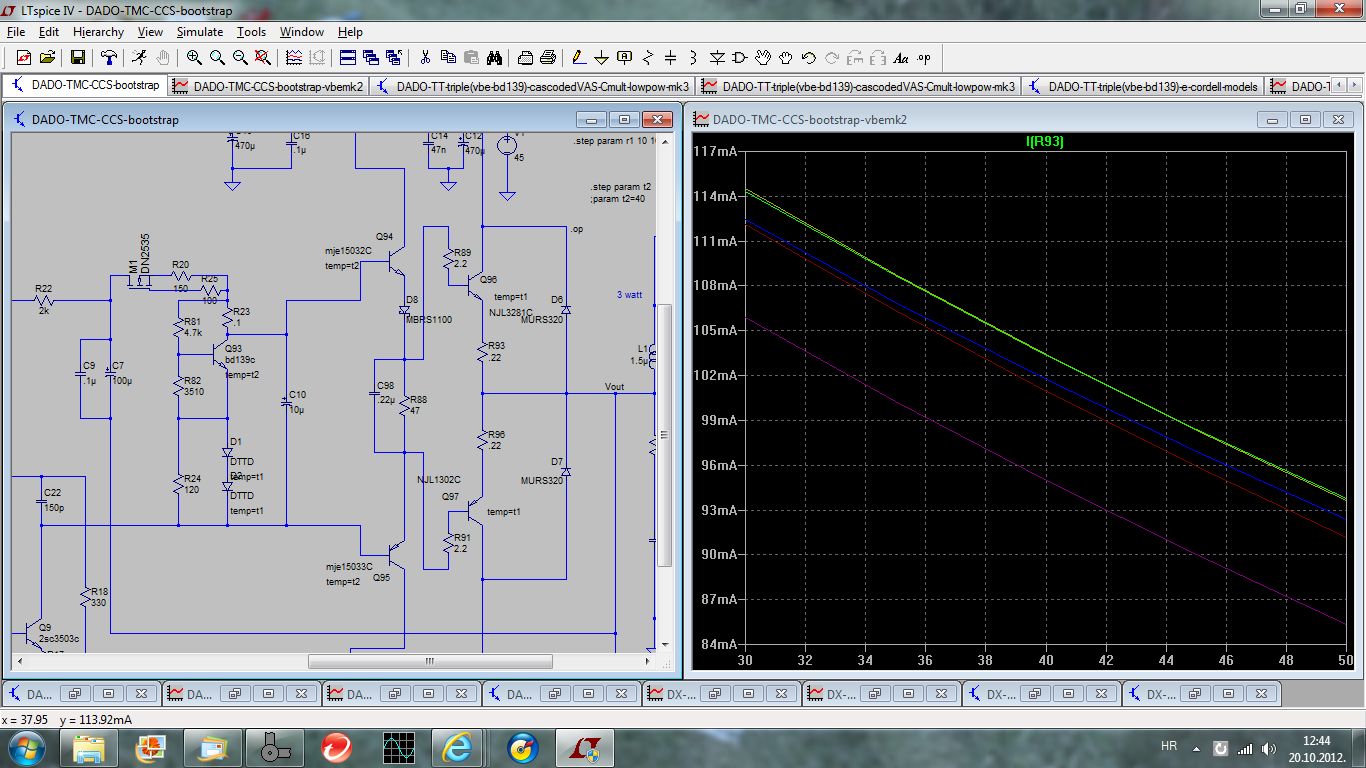The width and height of the screenshot is (1366, 768).
Task: Open Windows Explorer from the taskbar
Action: (88, 747)
